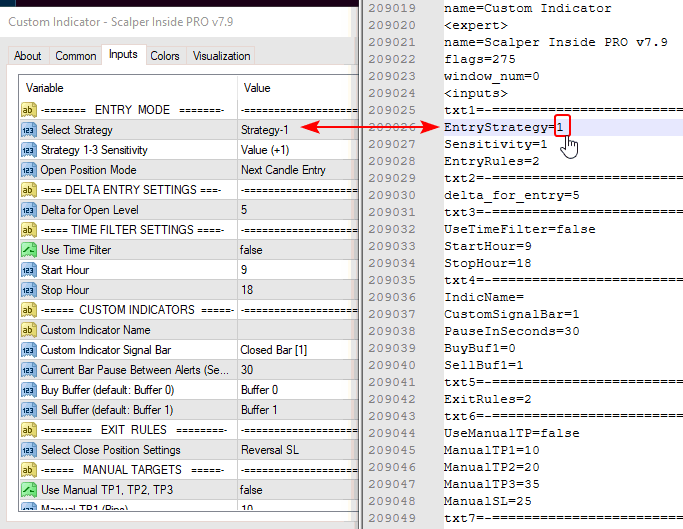
Task: Open the Reversal SL value dropdown
Action: tap(298, 450)
